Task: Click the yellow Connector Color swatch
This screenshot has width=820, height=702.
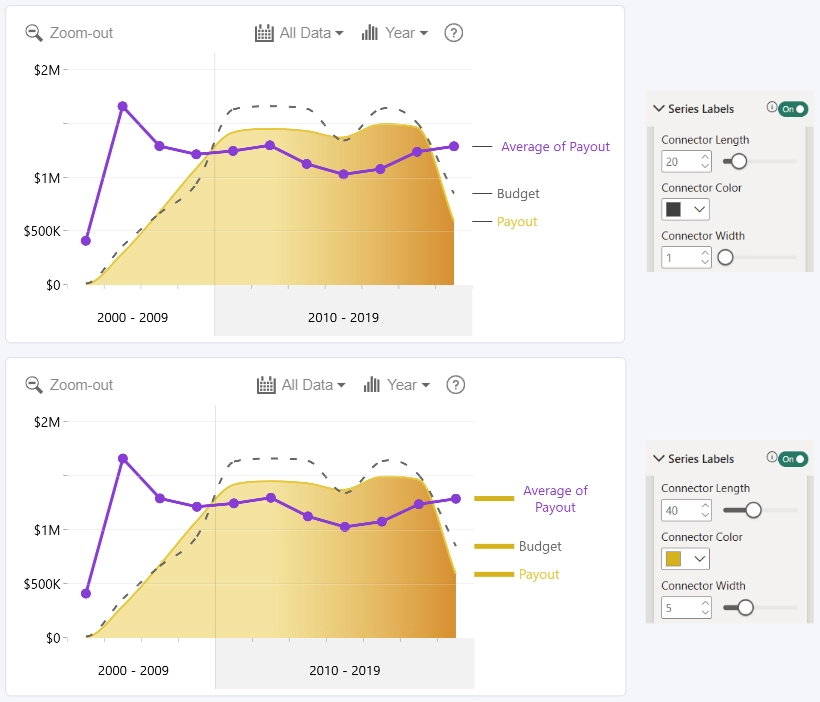Action: pyautogui.click(x=674, y=559)
